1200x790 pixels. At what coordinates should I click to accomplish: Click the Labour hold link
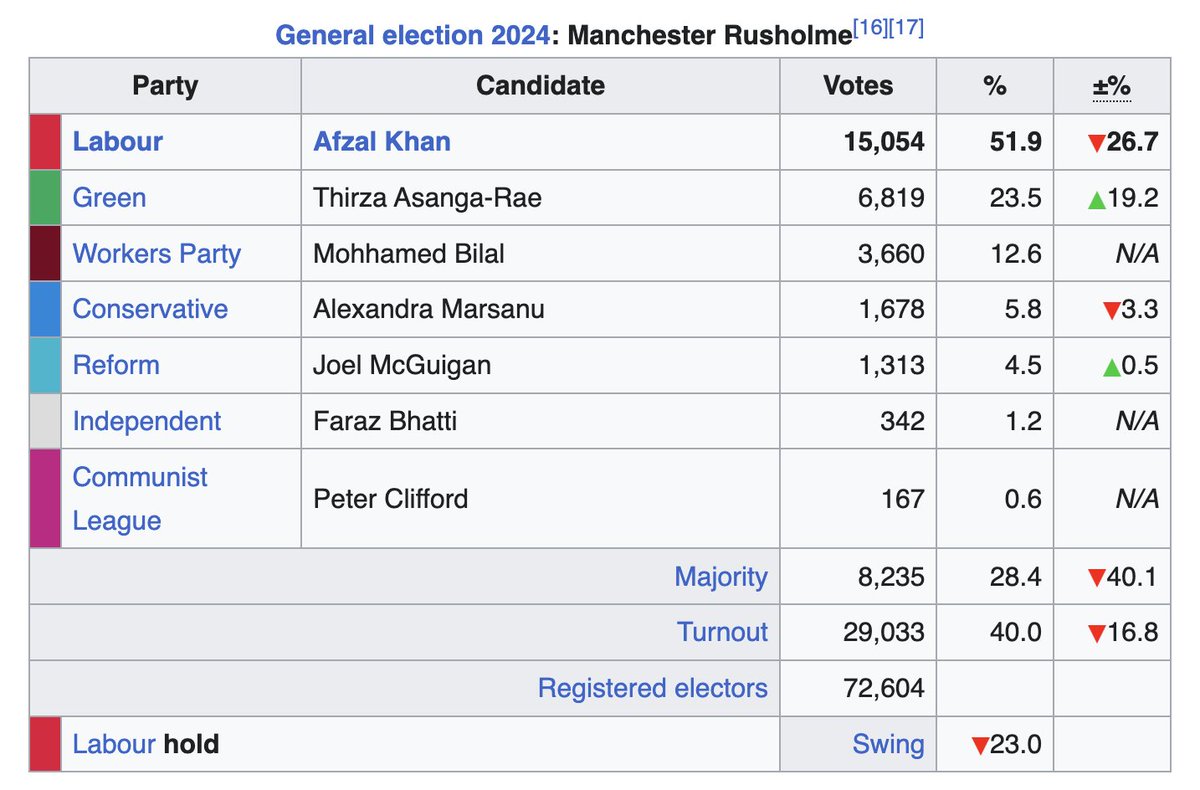pyautogui.click(x=114, y=744)
